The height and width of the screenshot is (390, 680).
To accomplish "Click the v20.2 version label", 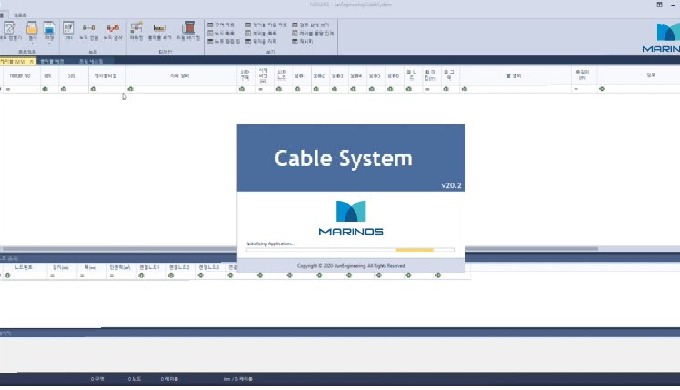I will [x=451, y=185].
